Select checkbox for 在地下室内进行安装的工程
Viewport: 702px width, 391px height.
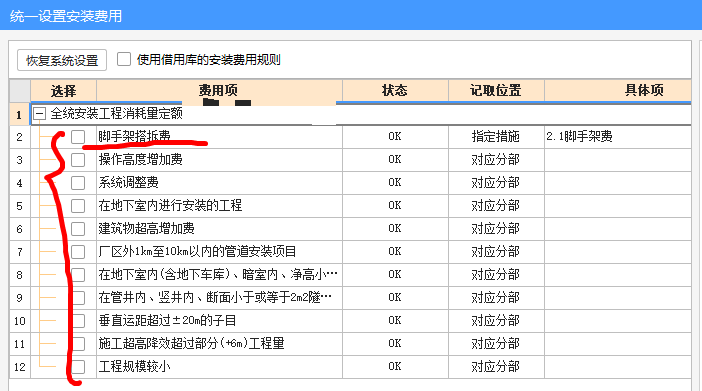point(78,206)
